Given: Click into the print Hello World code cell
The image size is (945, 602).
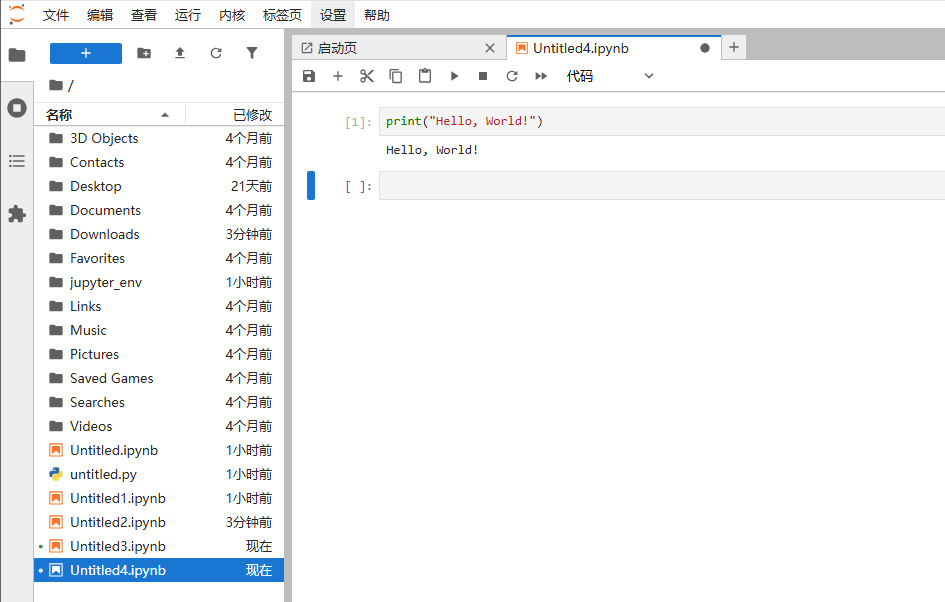Looking at the screenshot, I should coord(662,121).
